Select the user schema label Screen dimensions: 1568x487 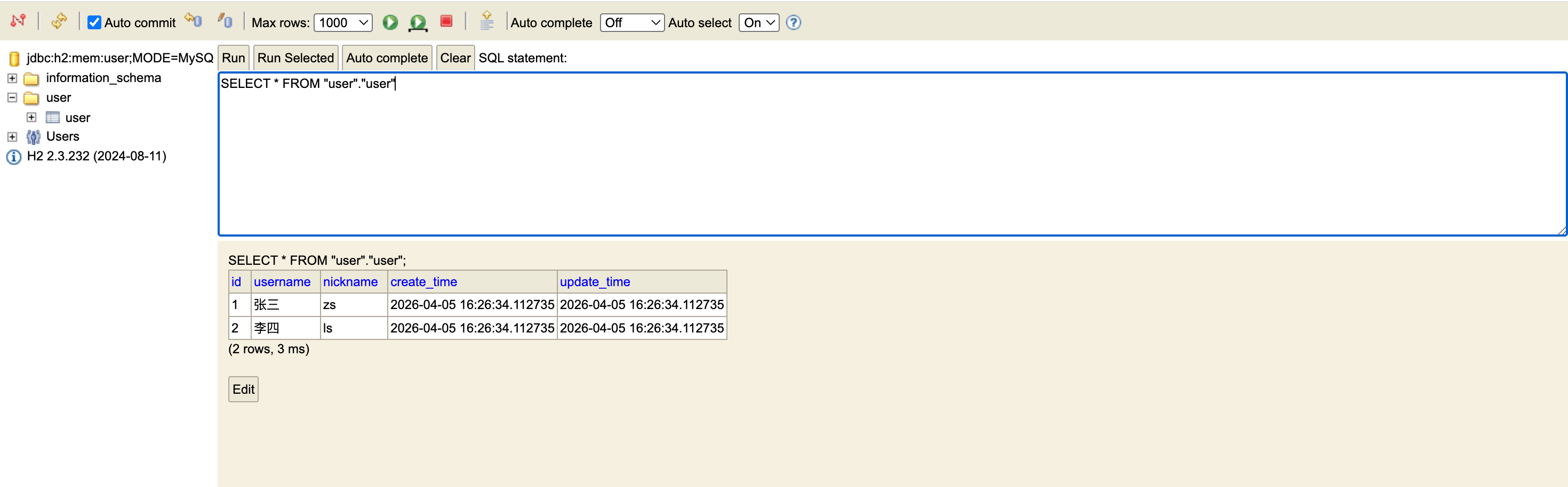coord(59,98)
